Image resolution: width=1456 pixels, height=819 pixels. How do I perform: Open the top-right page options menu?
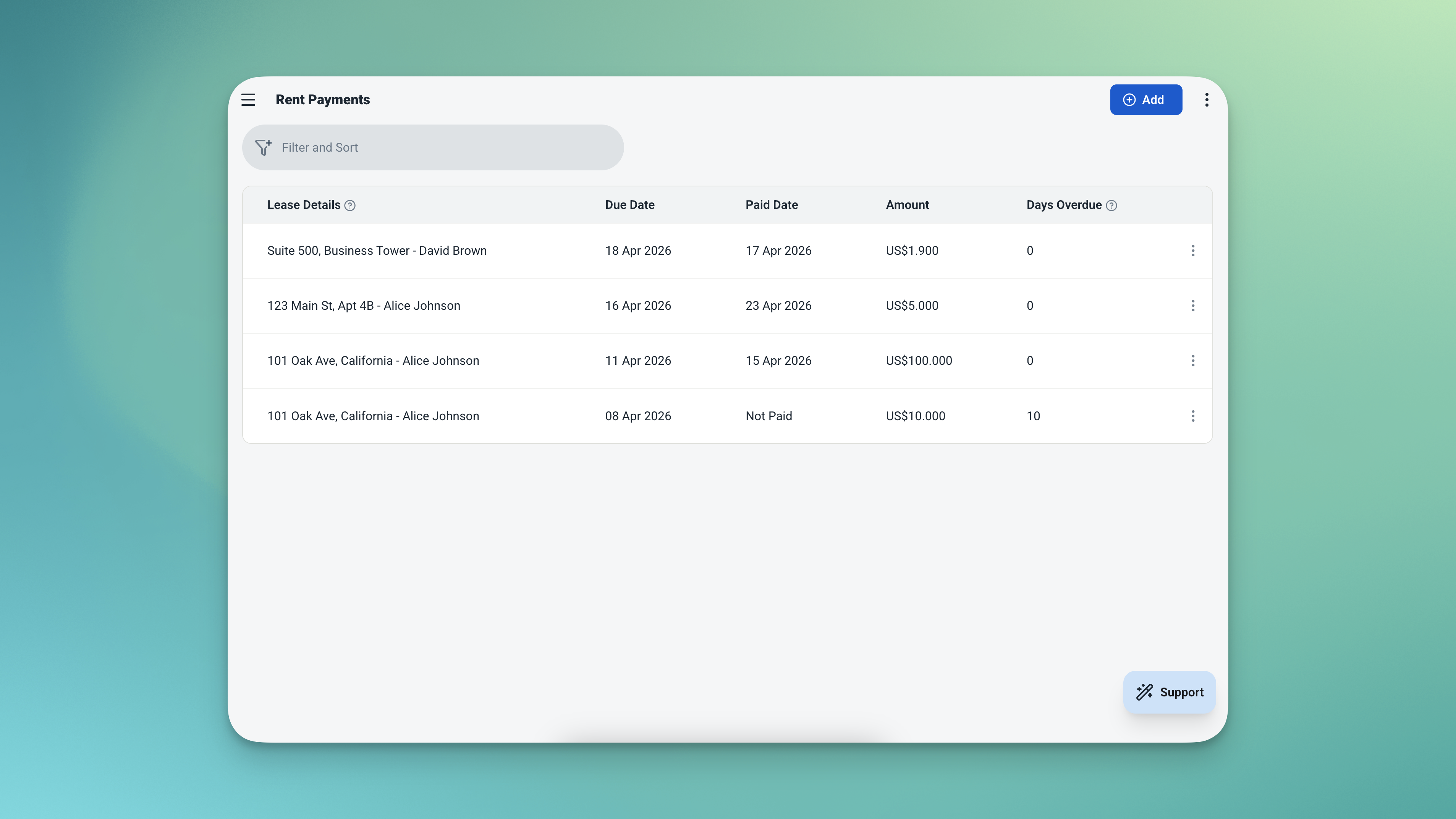(1206, 99)
